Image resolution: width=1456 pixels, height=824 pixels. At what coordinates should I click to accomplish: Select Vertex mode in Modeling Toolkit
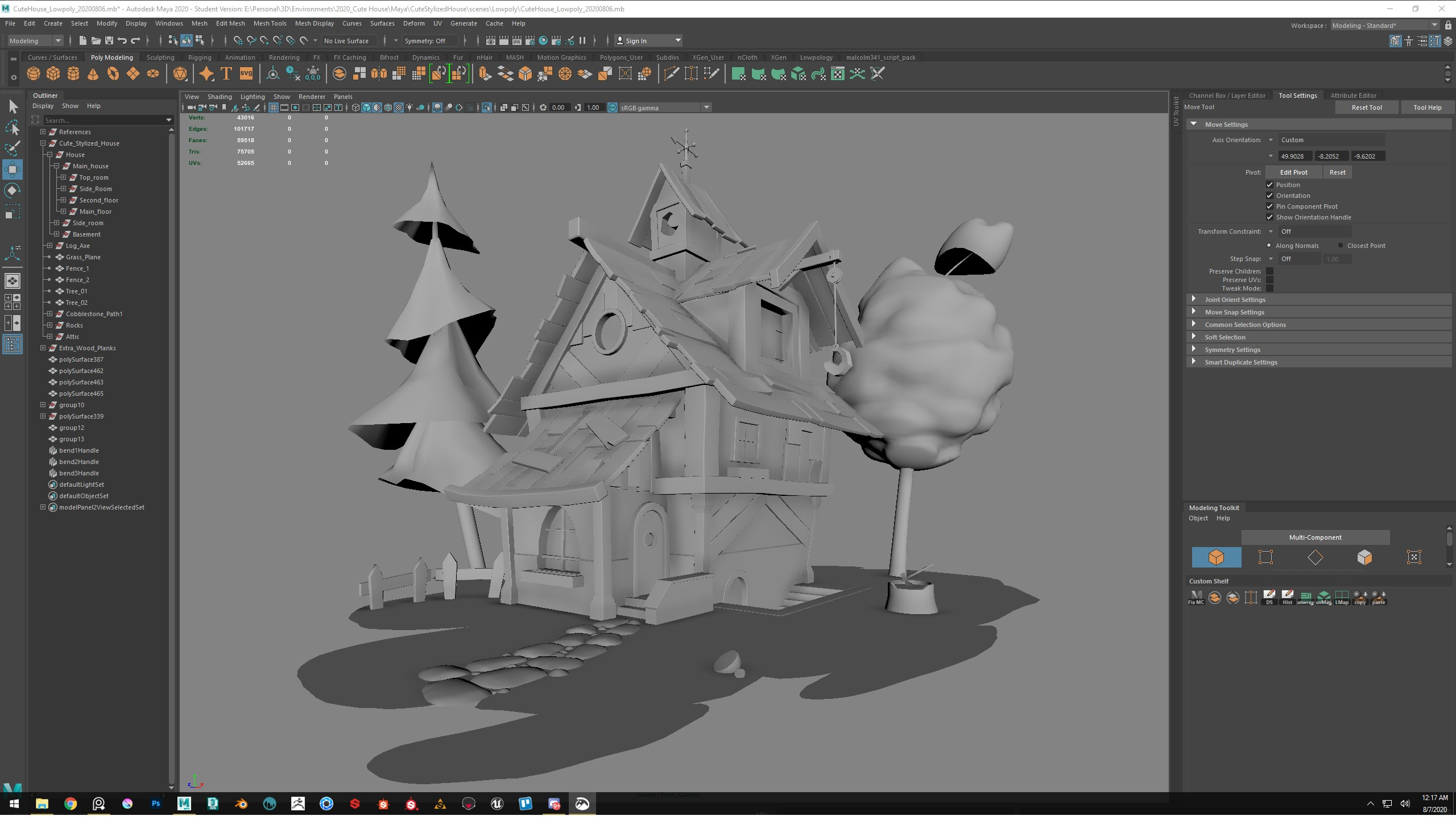tap(1265, 557)
